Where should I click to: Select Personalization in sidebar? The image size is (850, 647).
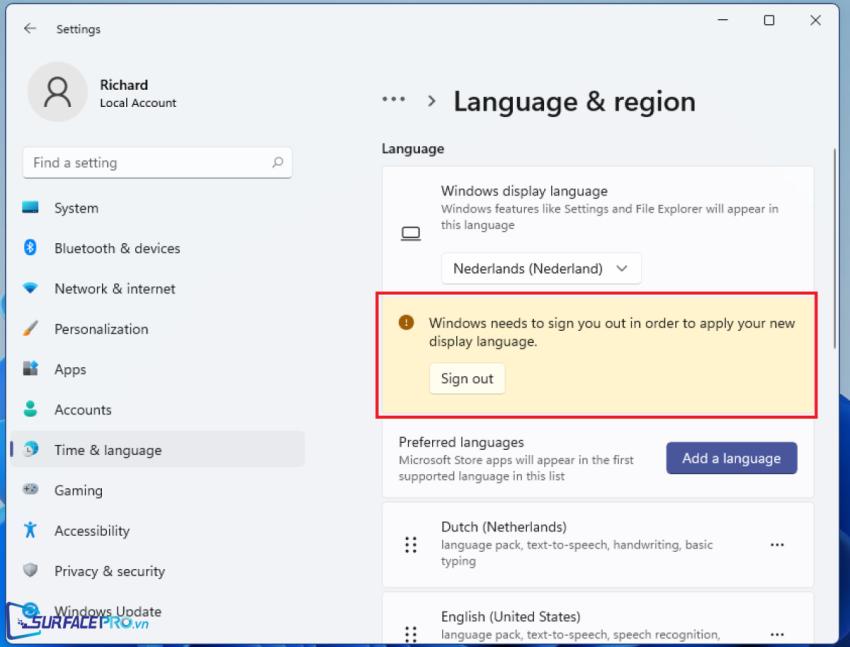coord(157,328)
